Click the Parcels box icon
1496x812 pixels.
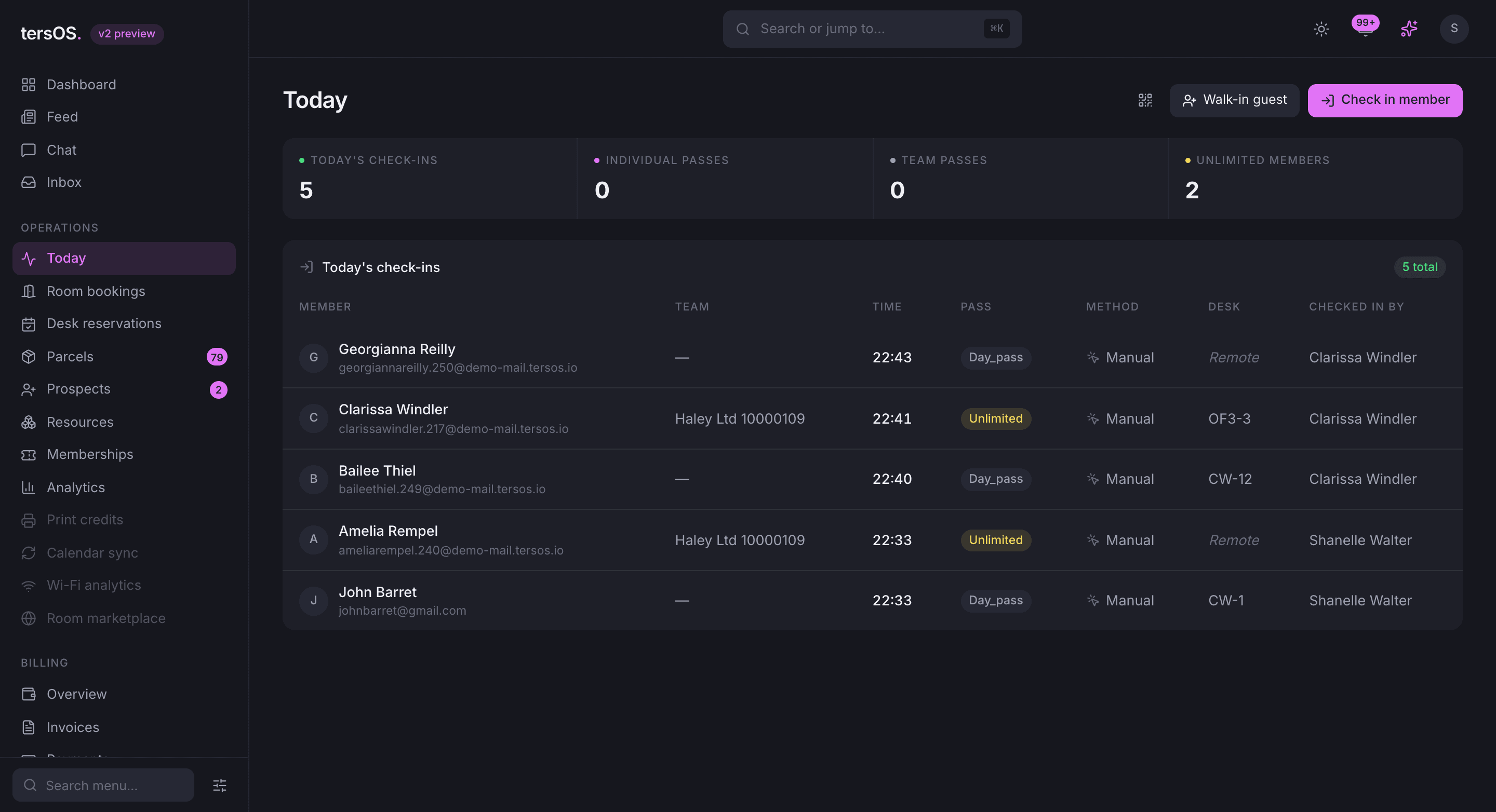tap(29, 357)
